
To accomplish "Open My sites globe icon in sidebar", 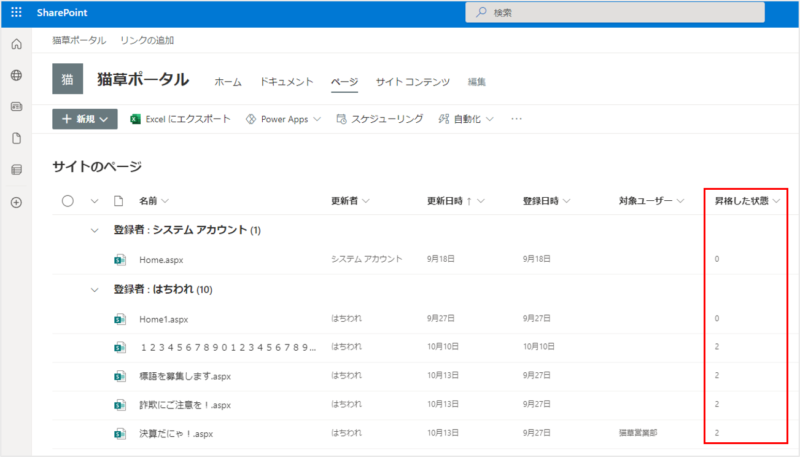I will [x=16, y=75].
